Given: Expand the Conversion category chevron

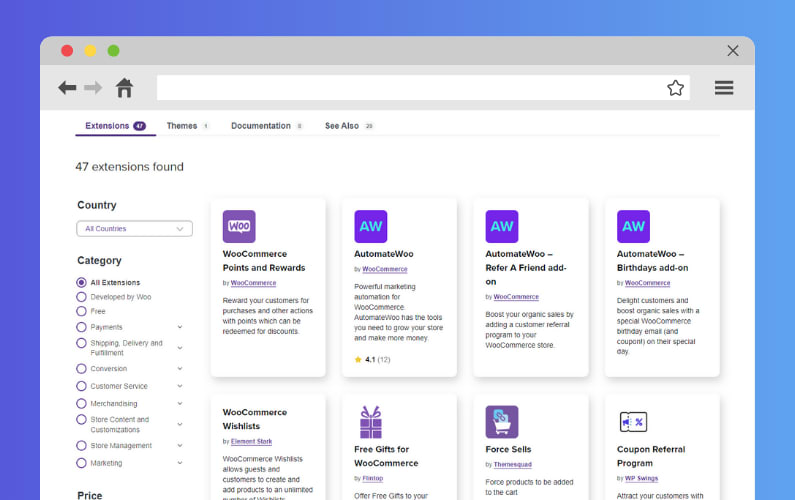Looking at the screenshot, I should tap(180, 369).
